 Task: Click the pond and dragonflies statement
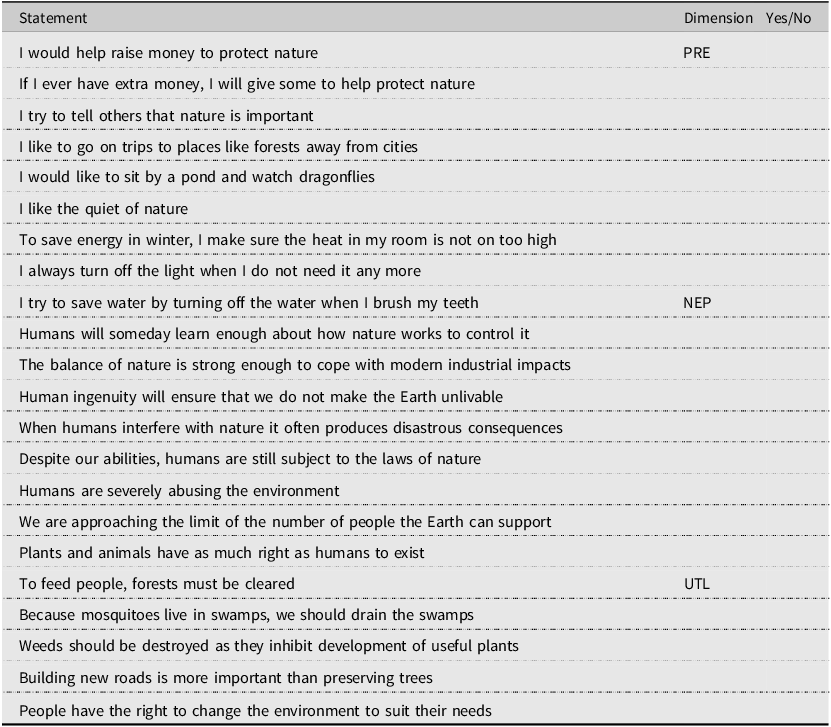pyautogui.click(x=197, y=177)
